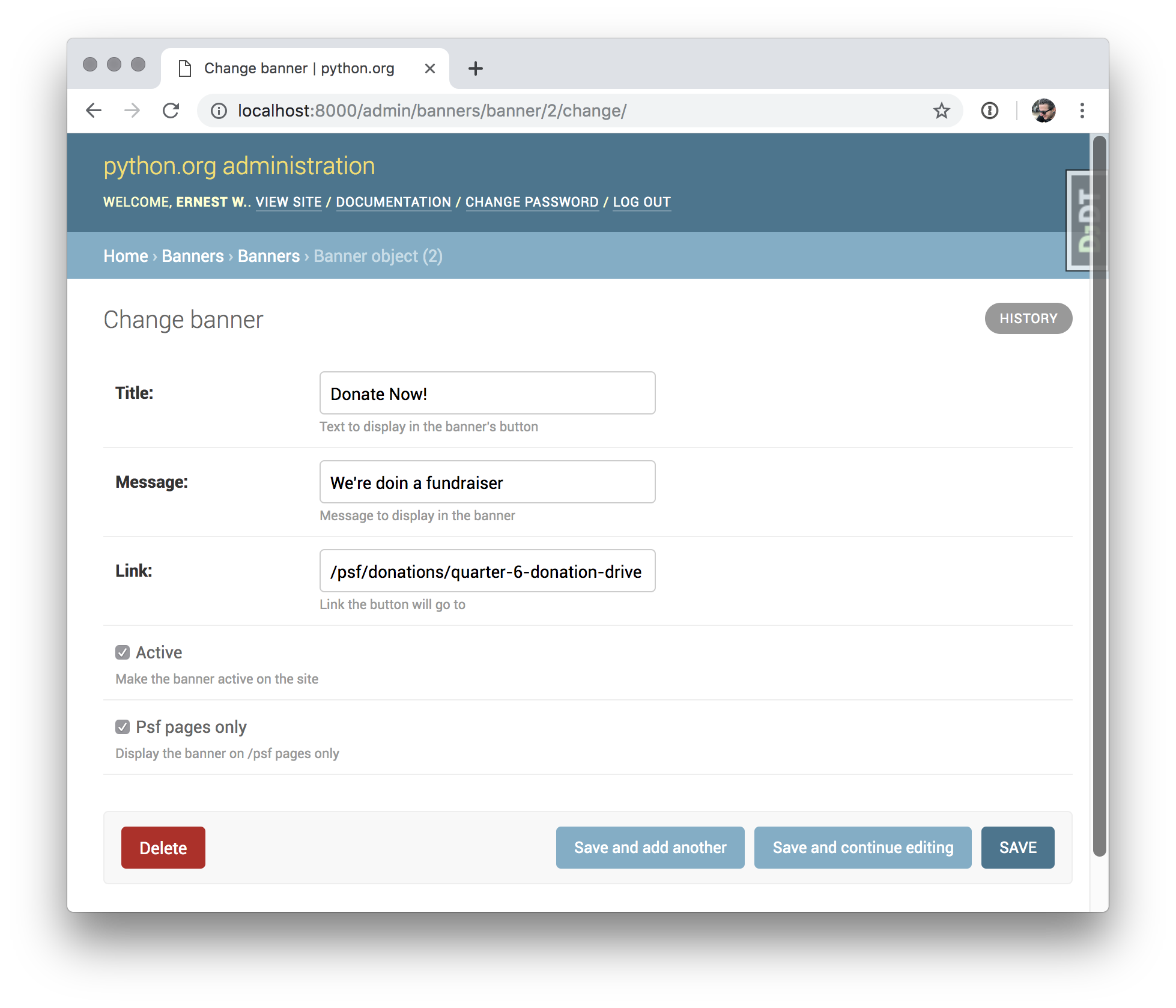Screen dimensions: 1176x1008
Task: Click the user profile avatar
Action: (x=1043, y=111)
